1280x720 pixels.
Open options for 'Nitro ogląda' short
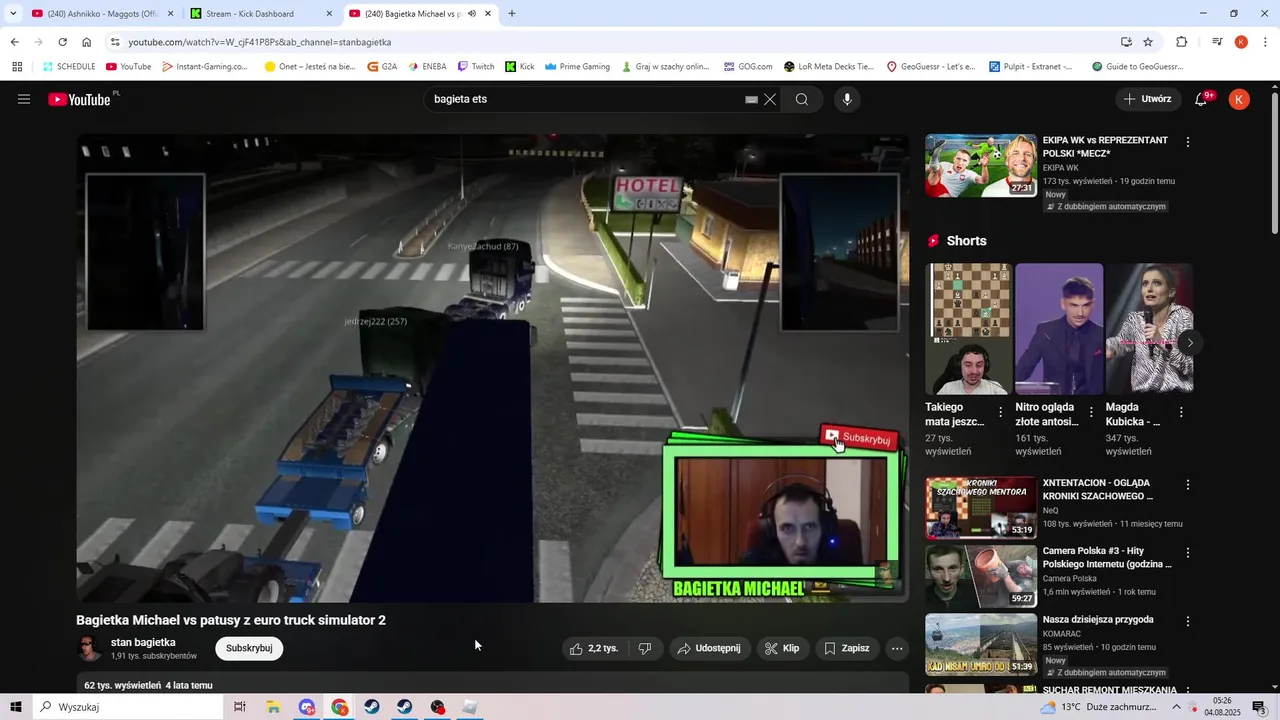pyautogui.click(x=1091, y=412)
